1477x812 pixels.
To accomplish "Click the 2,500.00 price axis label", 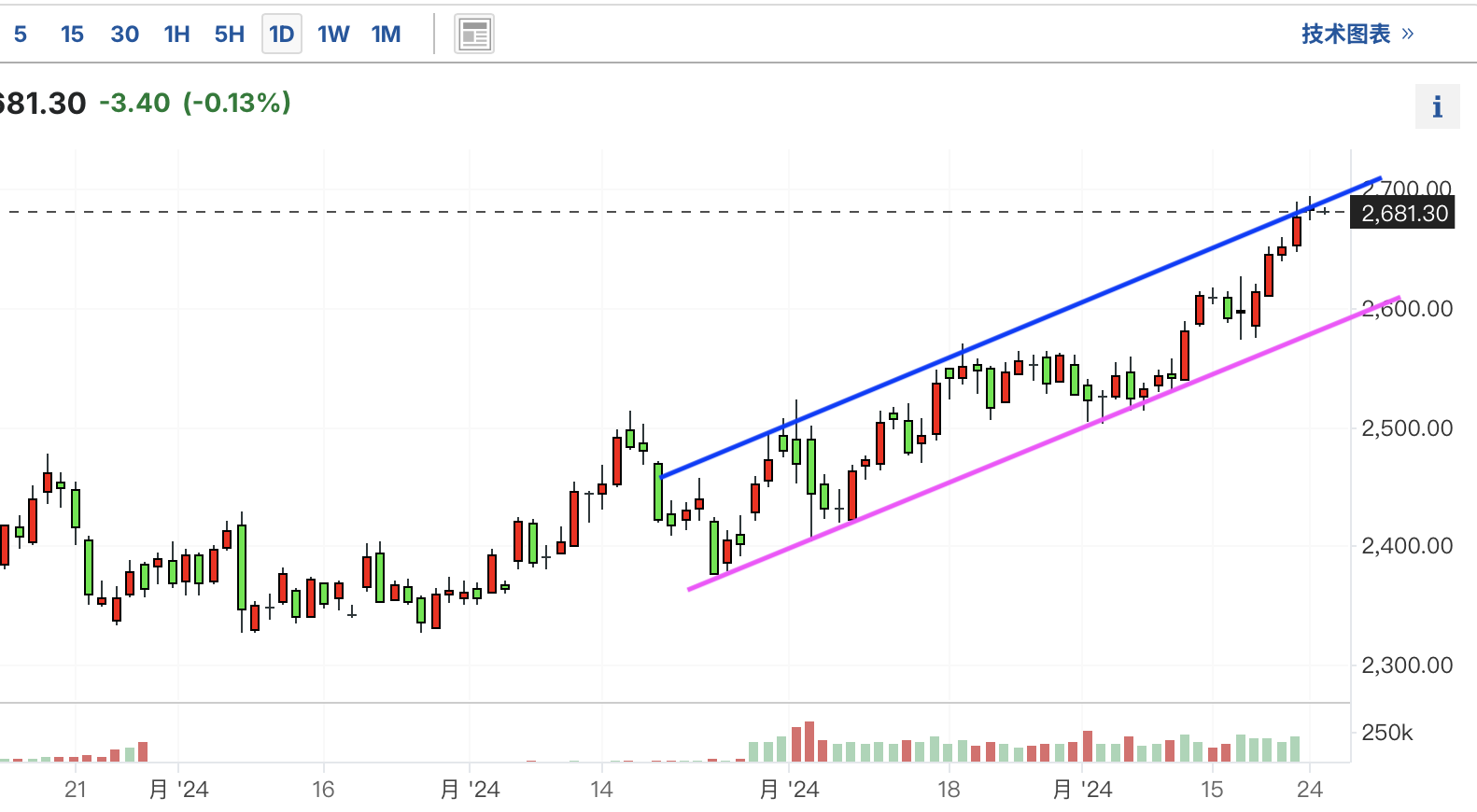I will [1407, 428].
